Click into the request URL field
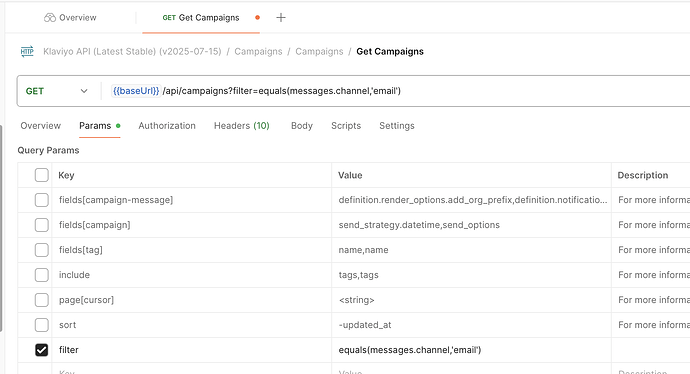690x374 pixels. click(396, 91)
